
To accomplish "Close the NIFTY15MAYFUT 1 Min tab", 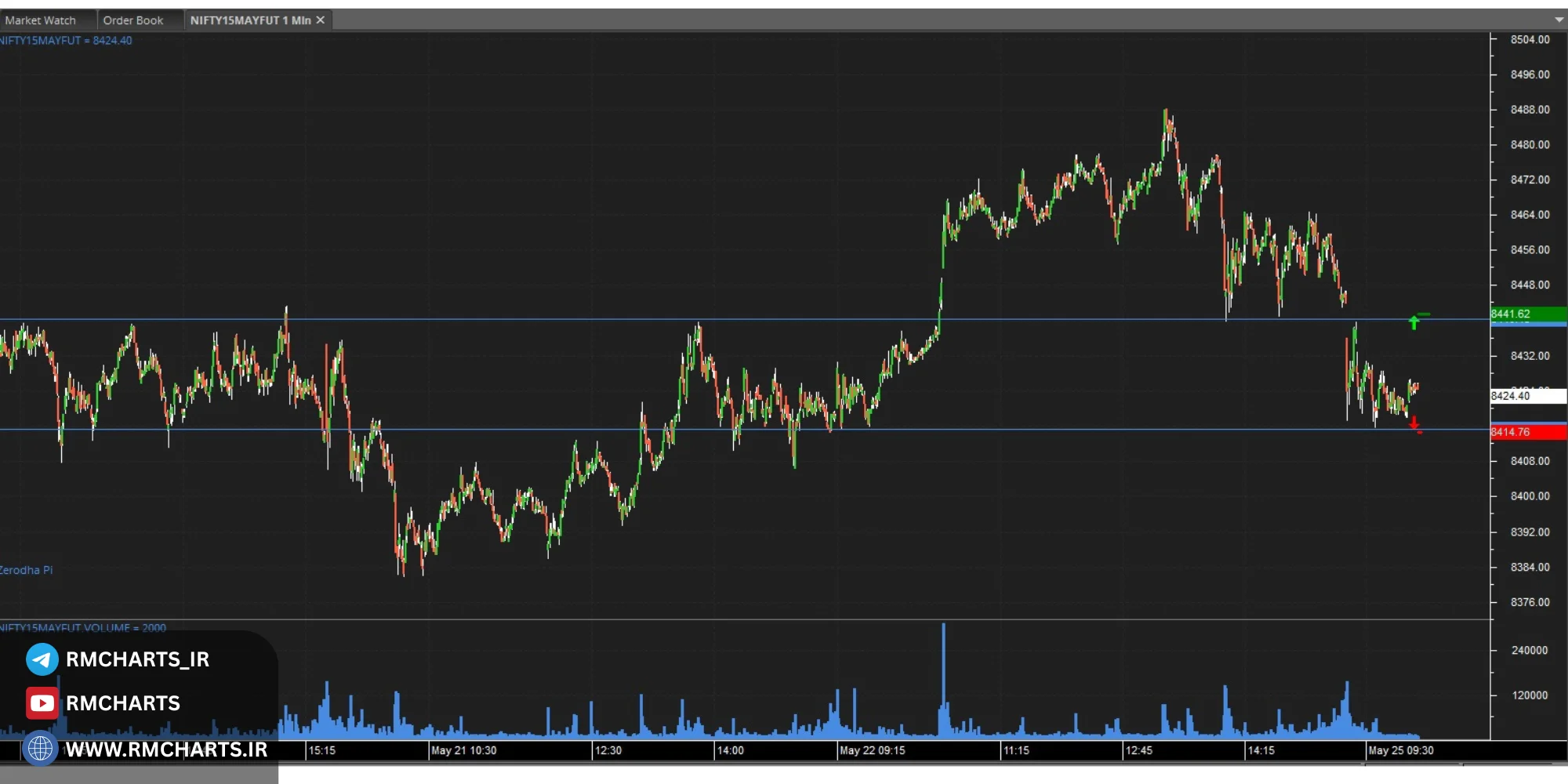I will pos(321,20).
